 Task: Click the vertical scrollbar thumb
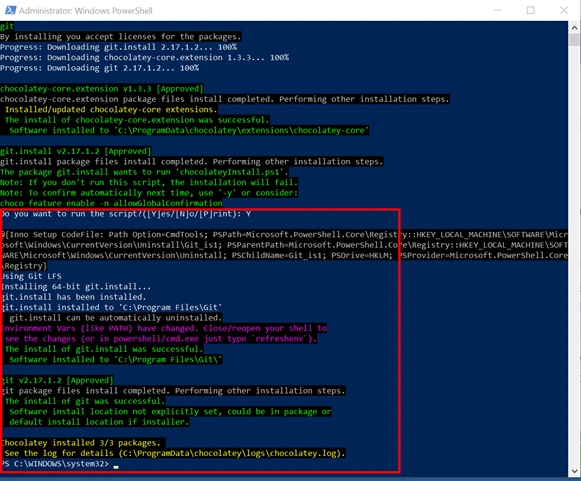click(x=574, y=40)
